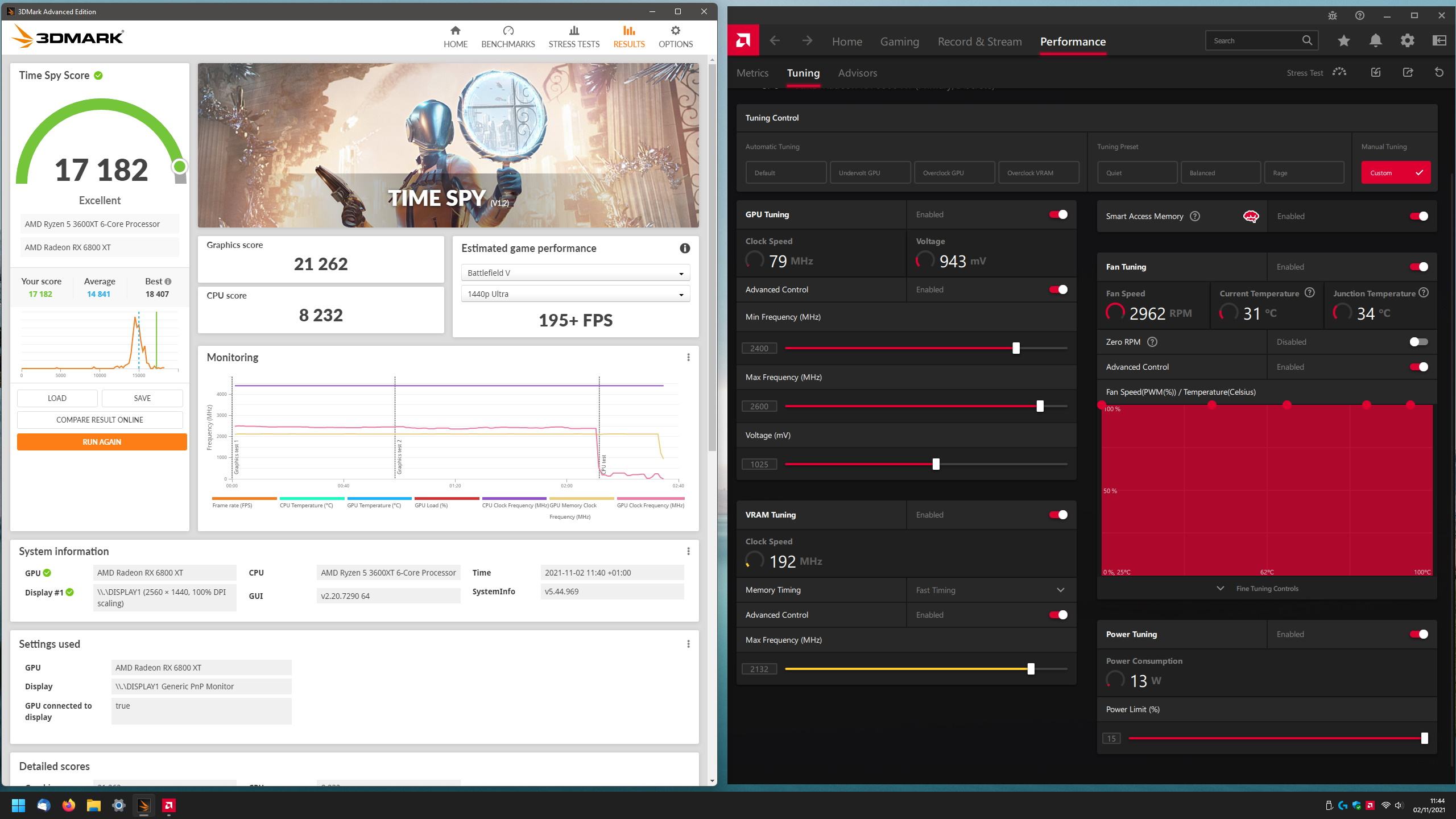This screenshot has height=819, width=1456.
Task: Toggle GPU Advanced Control switch
Action: tap(1058, 289)
